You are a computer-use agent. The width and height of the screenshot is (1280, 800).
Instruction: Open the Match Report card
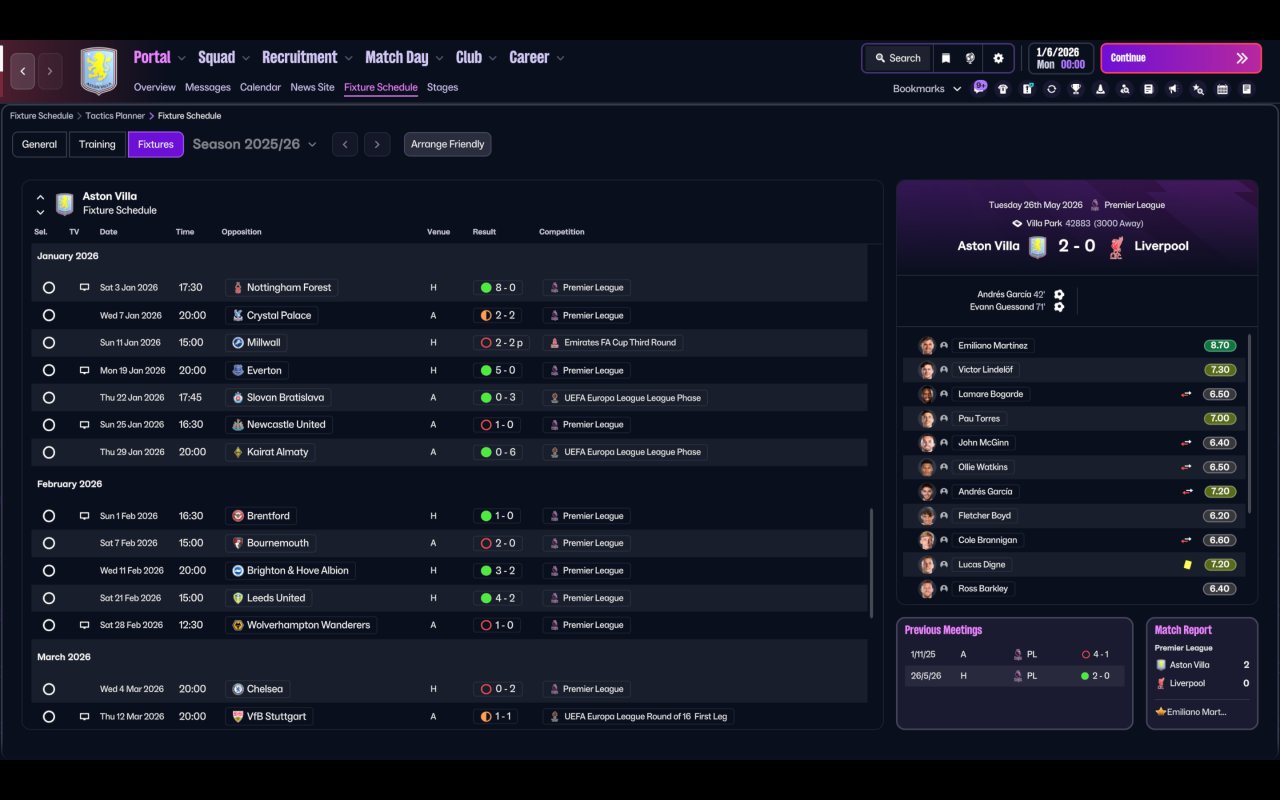tap(1202, 673)
